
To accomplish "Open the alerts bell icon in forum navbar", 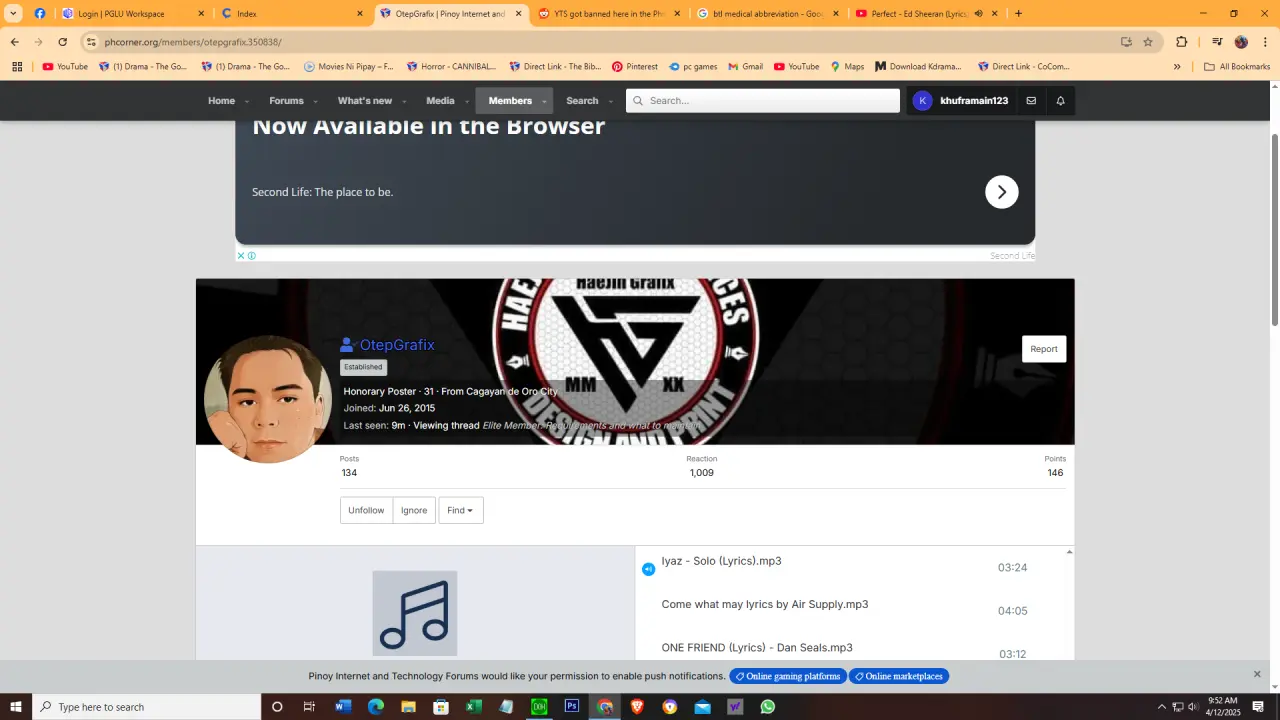I will click(x=1060, y=101).
